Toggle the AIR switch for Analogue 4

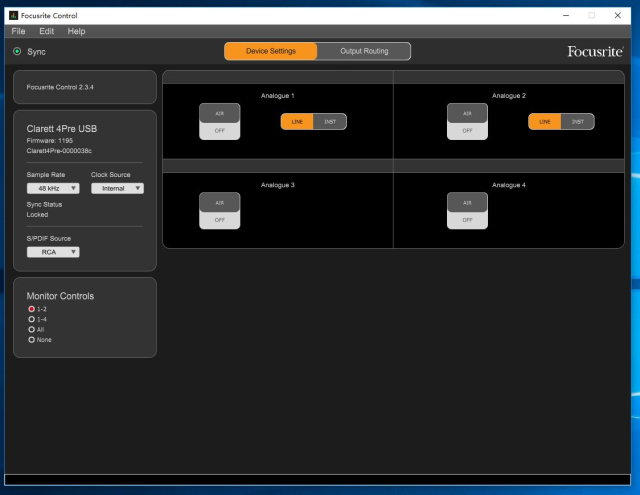(467, 211)
